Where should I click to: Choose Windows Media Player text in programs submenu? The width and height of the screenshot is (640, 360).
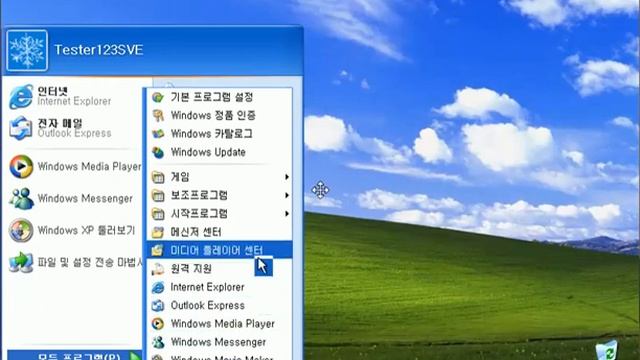click(x=222, y=324)
